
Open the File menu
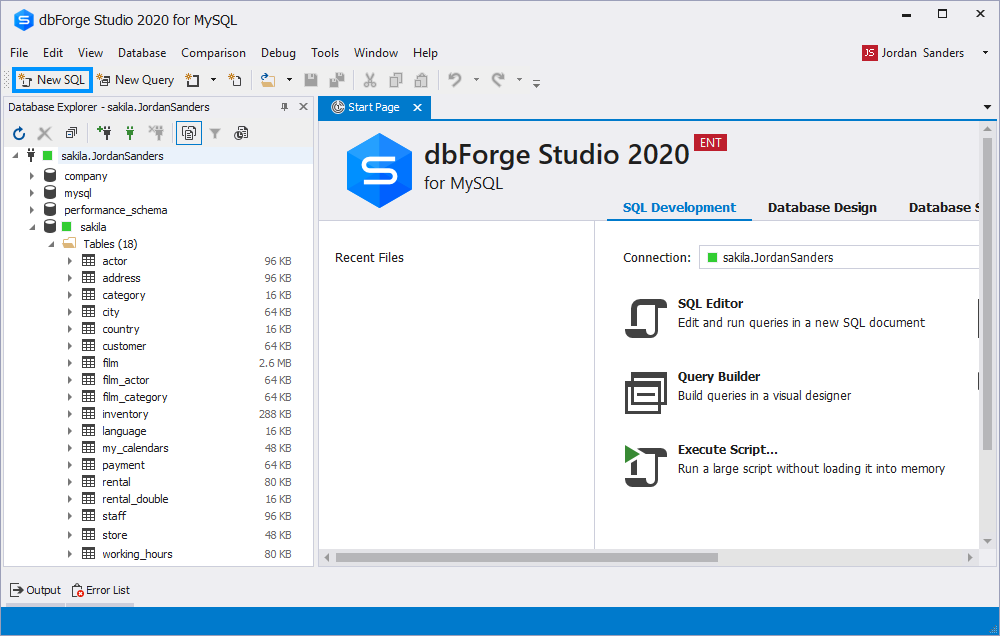coord(19,53)
